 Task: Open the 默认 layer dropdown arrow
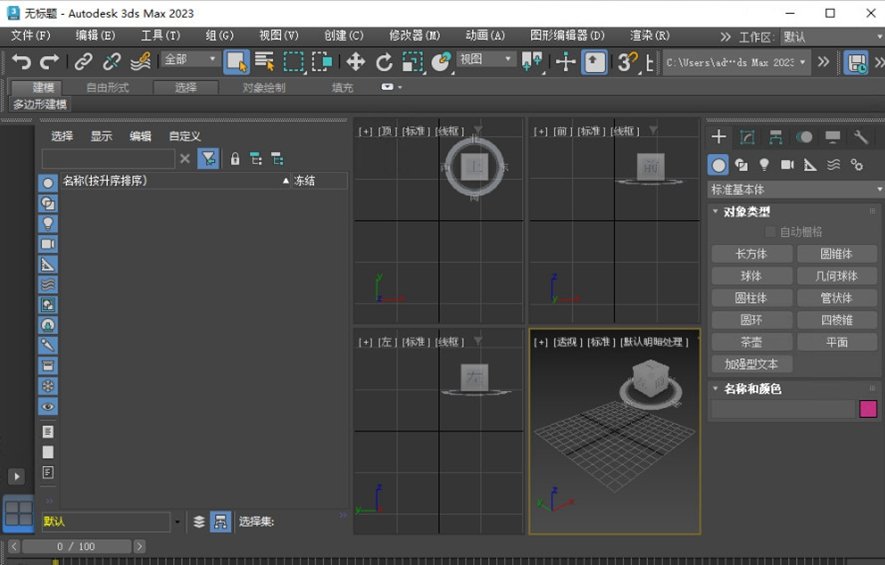click(177, 522)
